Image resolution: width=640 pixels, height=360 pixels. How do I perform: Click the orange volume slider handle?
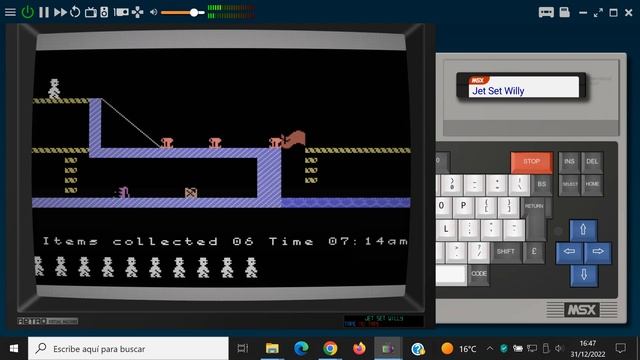point(194,12)
